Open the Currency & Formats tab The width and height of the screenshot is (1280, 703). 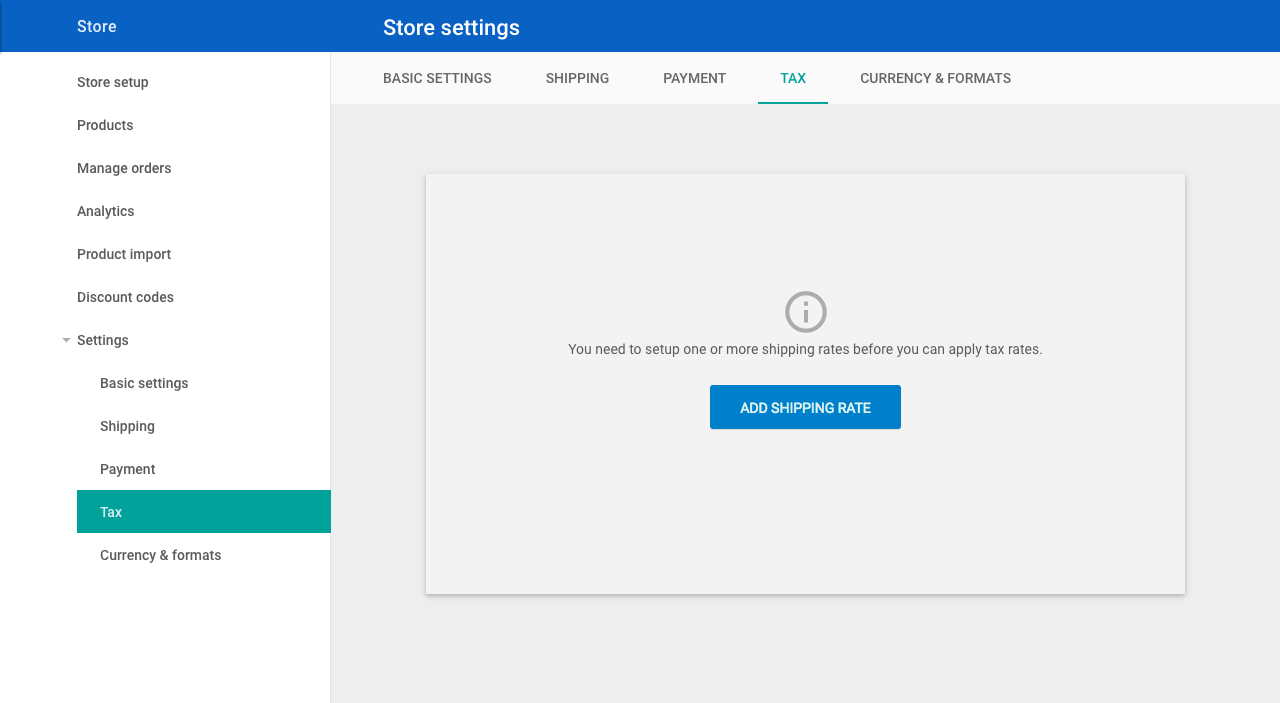tap(935, 78)
